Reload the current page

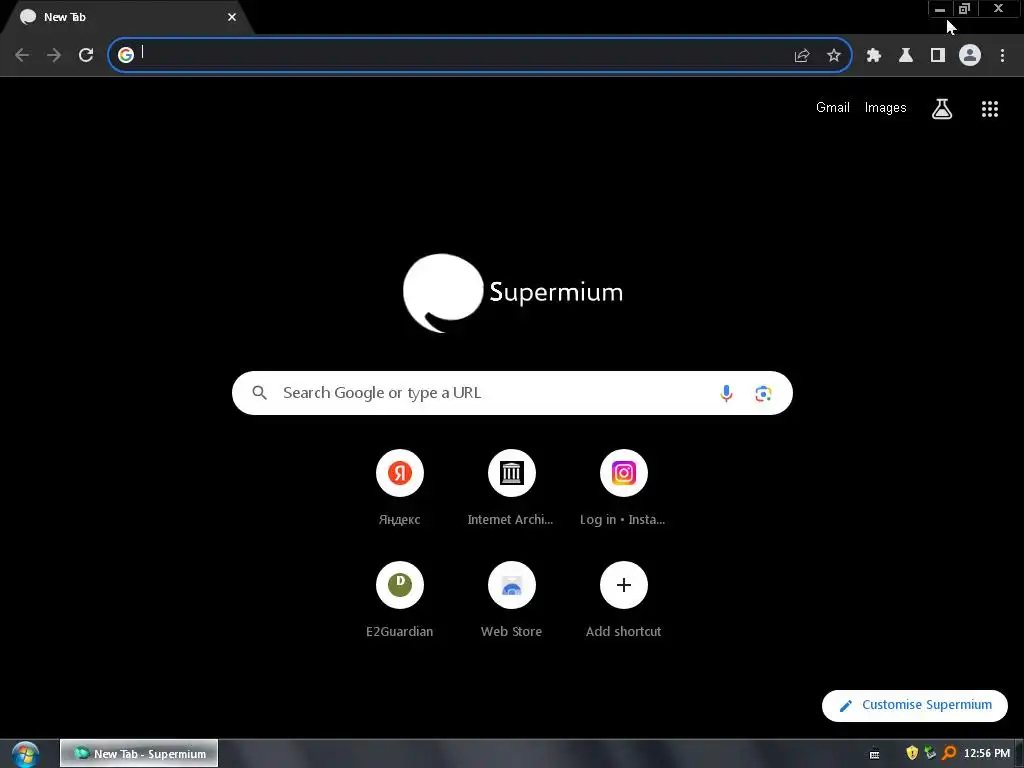click(86, 56)
